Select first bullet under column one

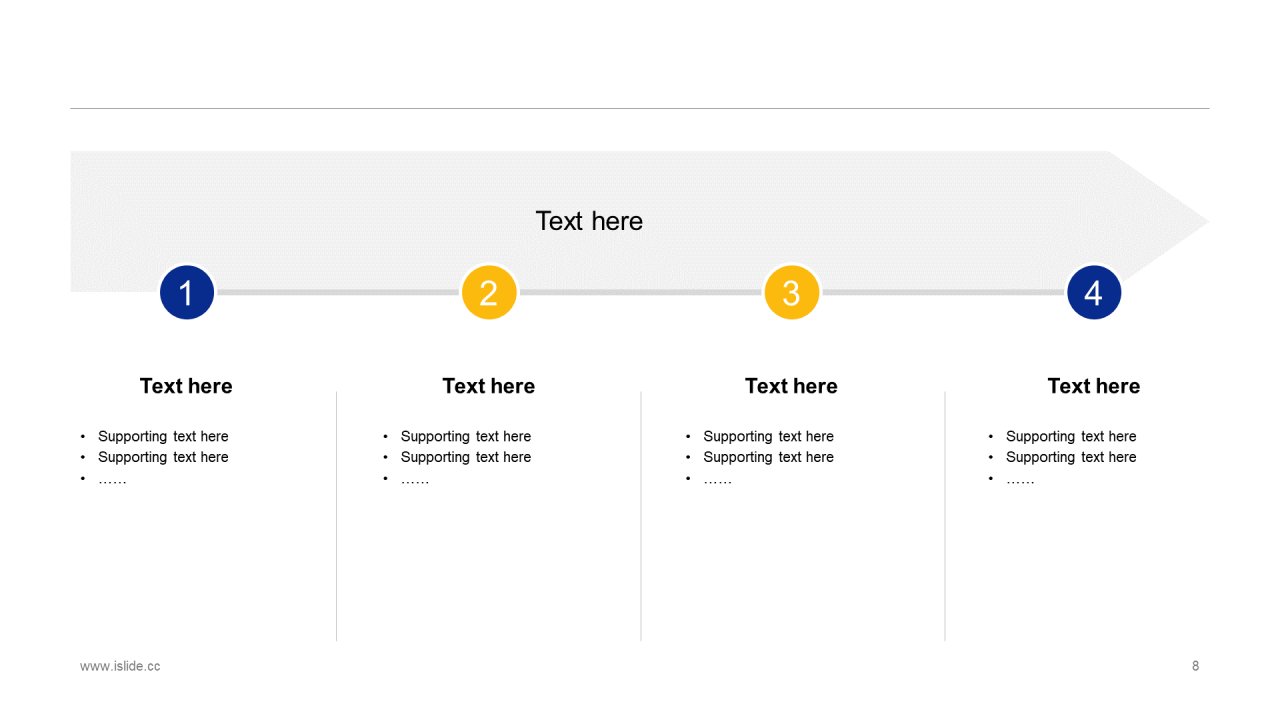(163, 437)
